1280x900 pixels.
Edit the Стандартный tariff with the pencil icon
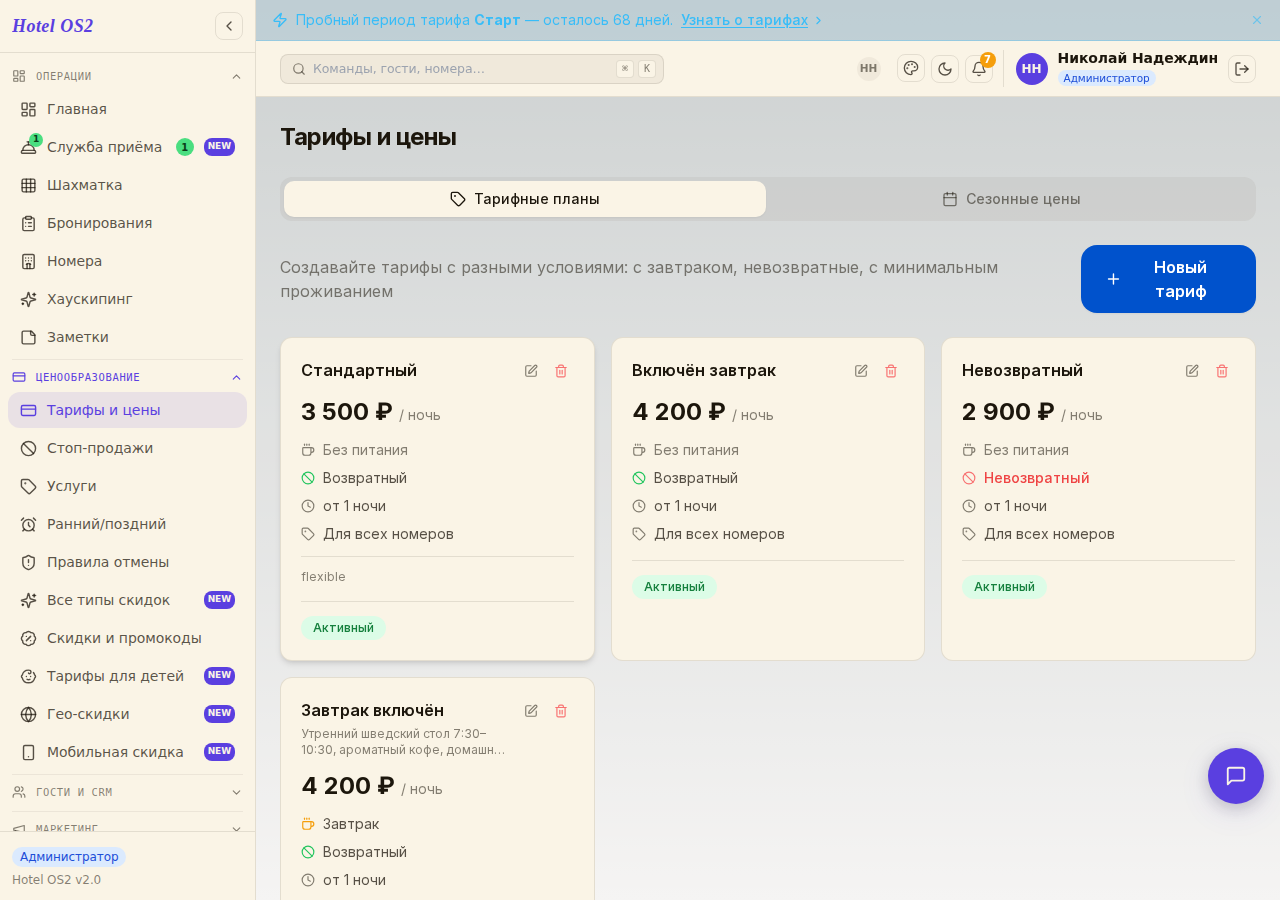(x=531, y=371)
